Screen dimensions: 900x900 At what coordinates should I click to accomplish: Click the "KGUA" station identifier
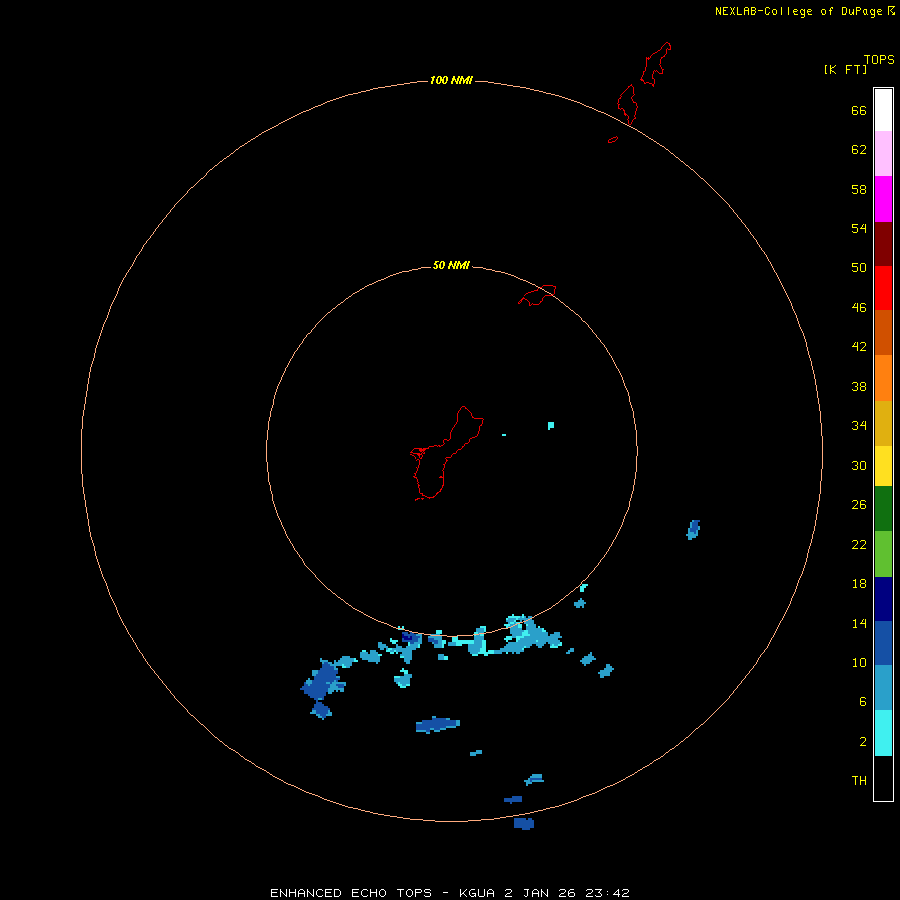tap(478, 893)
